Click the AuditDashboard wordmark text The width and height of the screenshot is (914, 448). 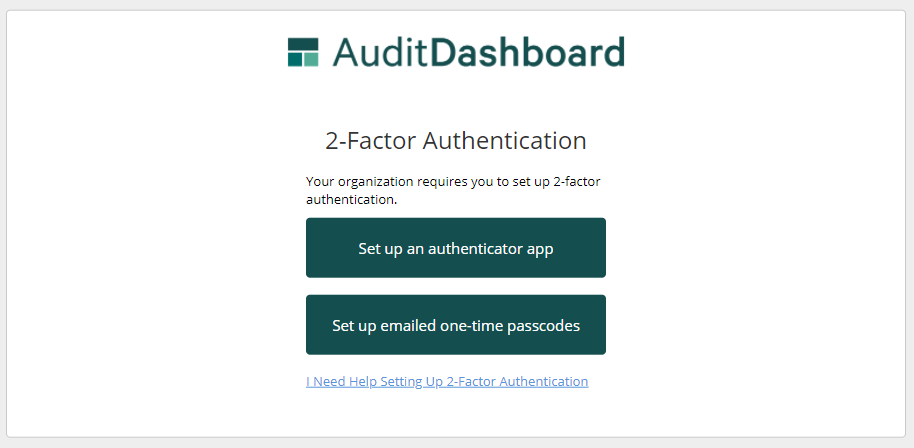[x=478, y=52]
